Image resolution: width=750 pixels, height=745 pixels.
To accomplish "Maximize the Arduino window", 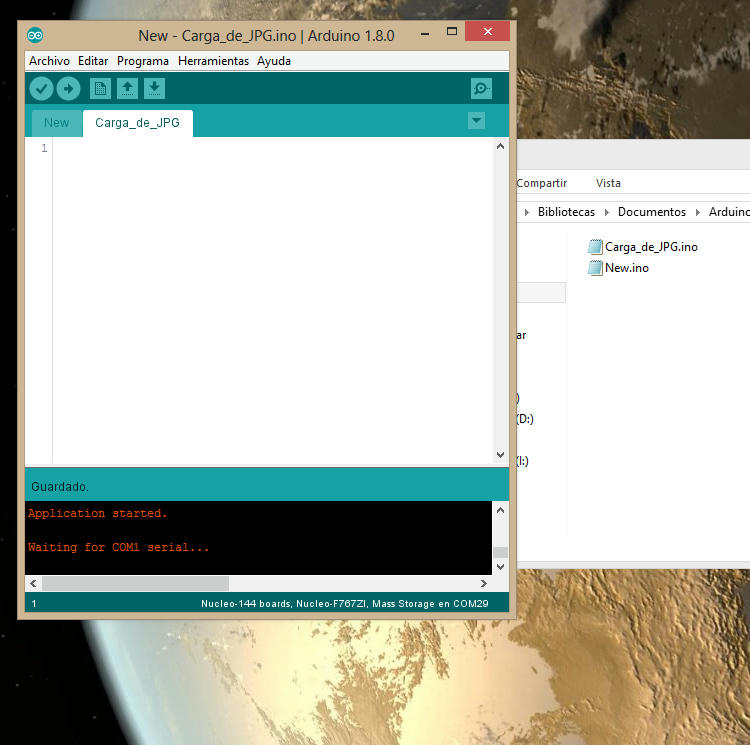I will tap(452, 32).
